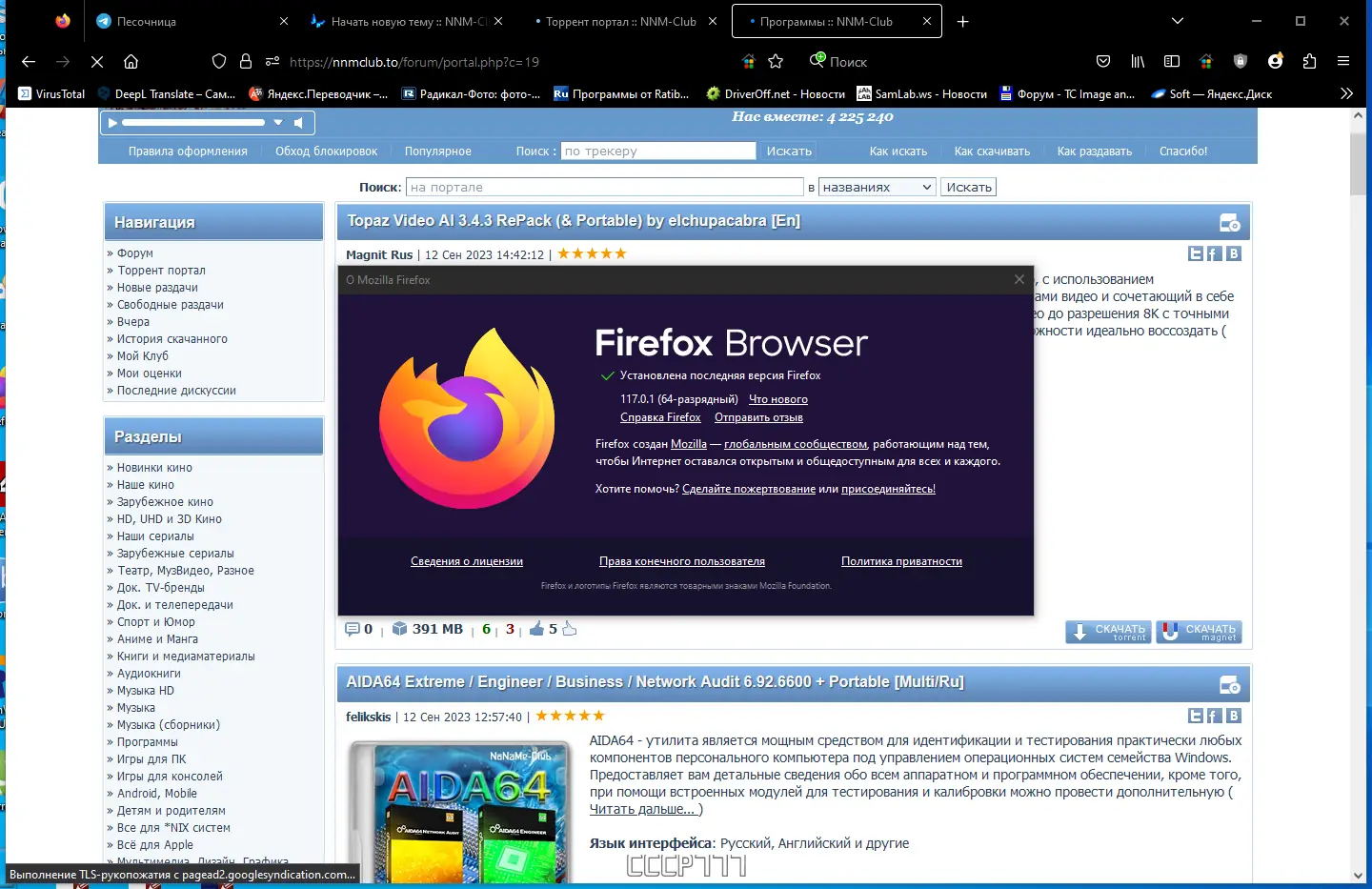This screenshot has width=1372, height=889.
Task: Focus the tracker search input field
Action: click(658, 151)
